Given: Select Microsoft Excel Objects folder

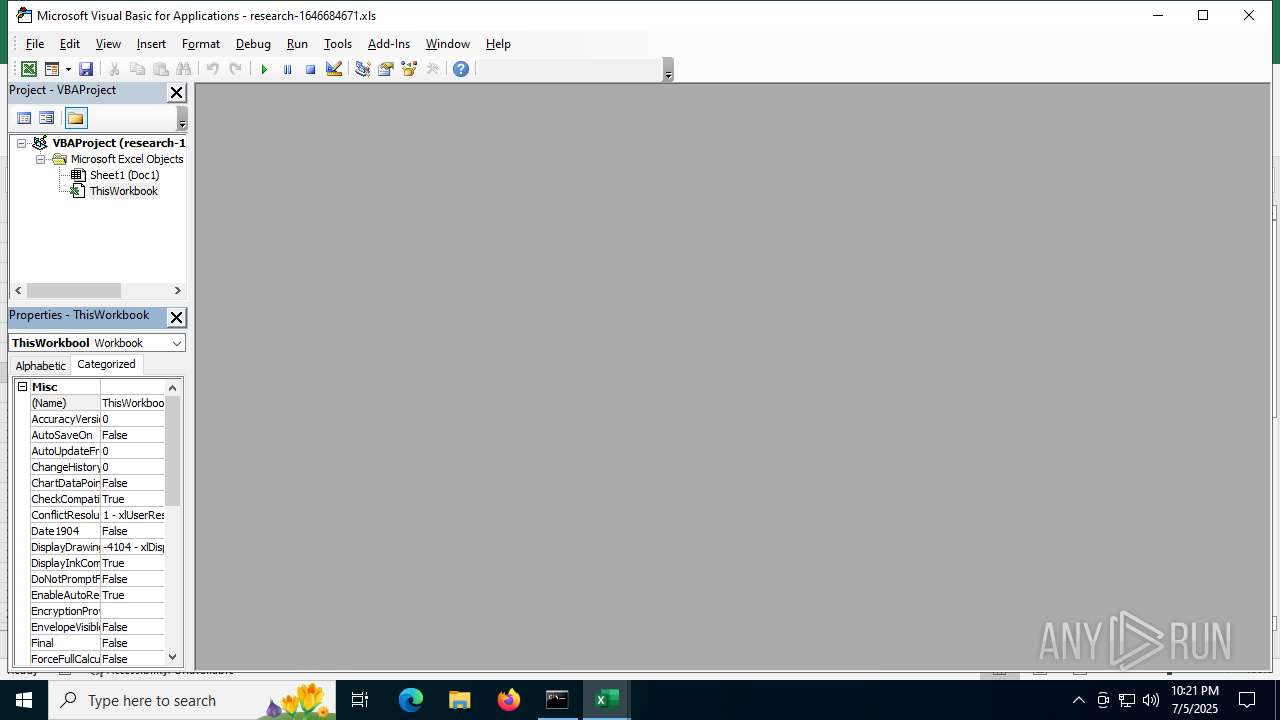Looking at the screenshot, I should point(127,159).
